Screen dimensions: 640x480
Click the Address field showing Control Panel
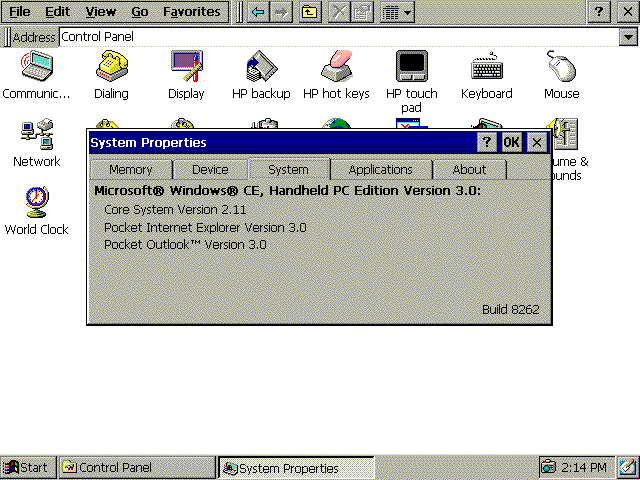[339, 37]
